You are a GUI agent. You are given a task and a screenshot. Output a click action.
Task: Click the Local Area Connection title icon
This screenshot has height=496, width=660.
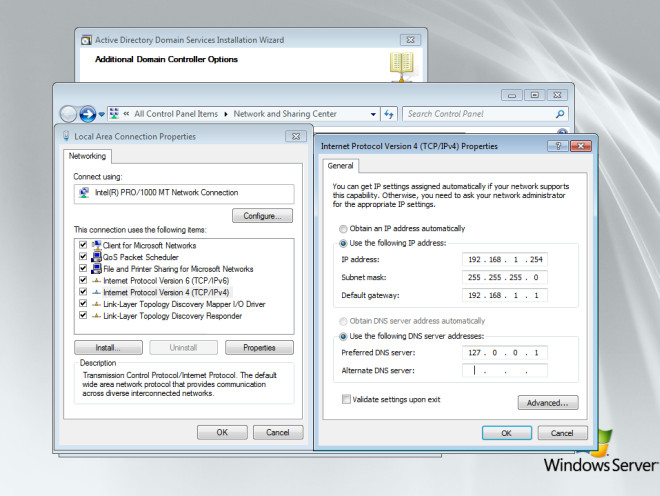(66, 136)
